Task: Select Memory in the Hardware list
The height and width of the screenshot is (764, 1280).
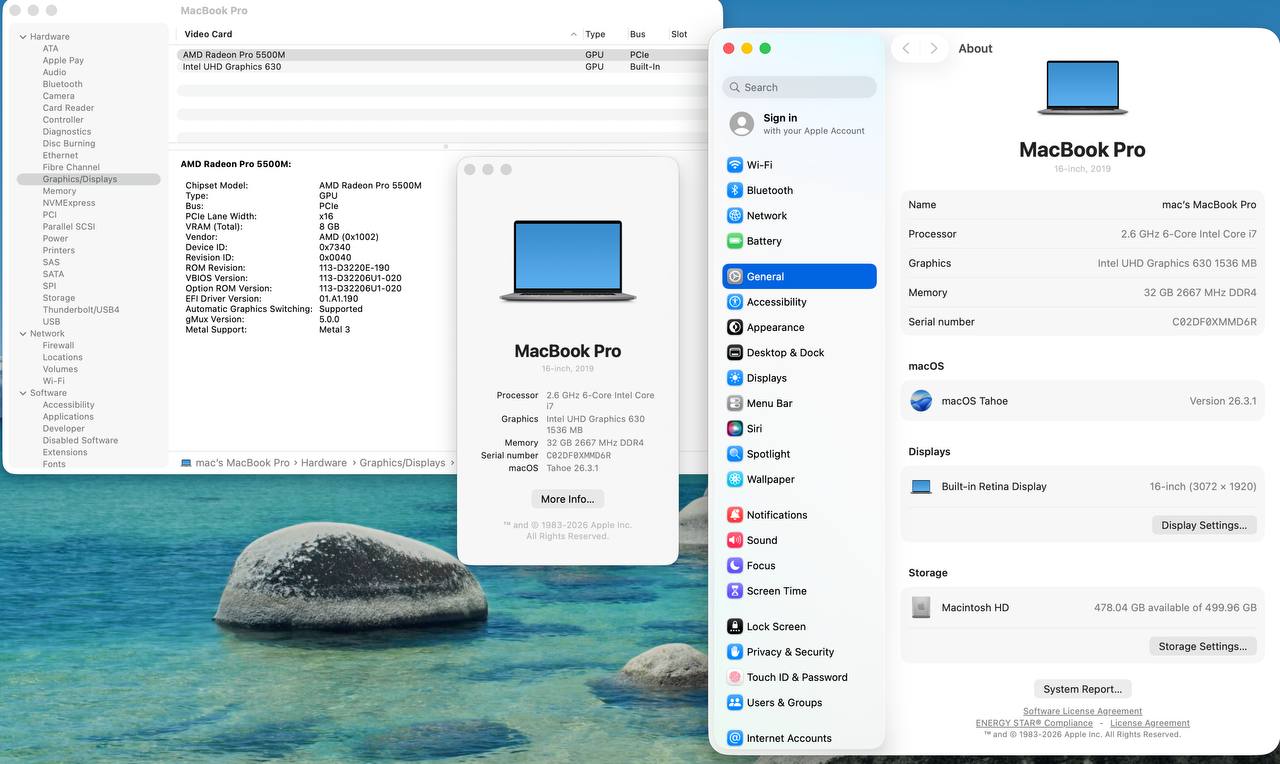Action: coord(59,191)
